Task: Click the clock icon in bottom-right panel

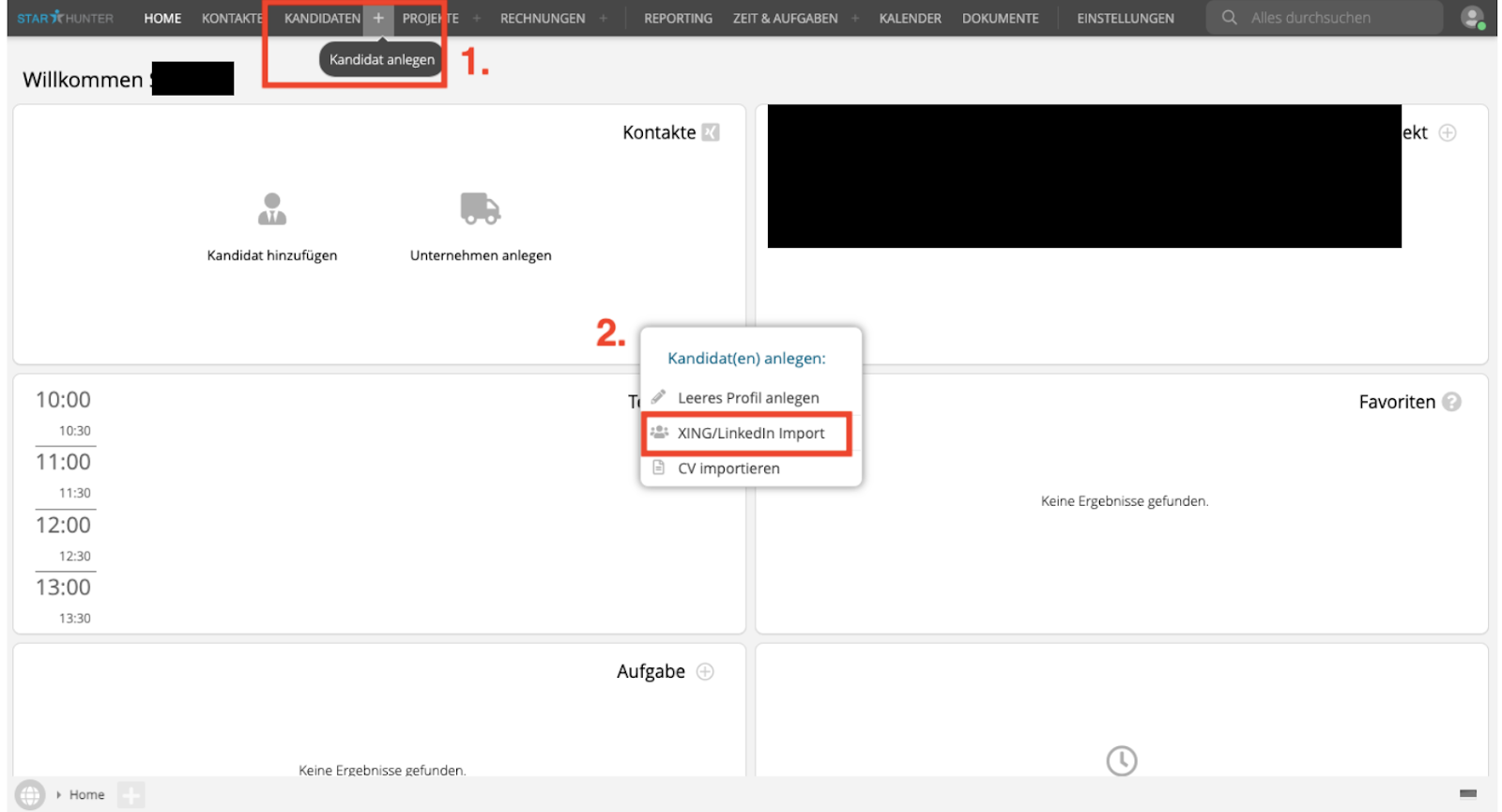Action: click(1122, 760)
